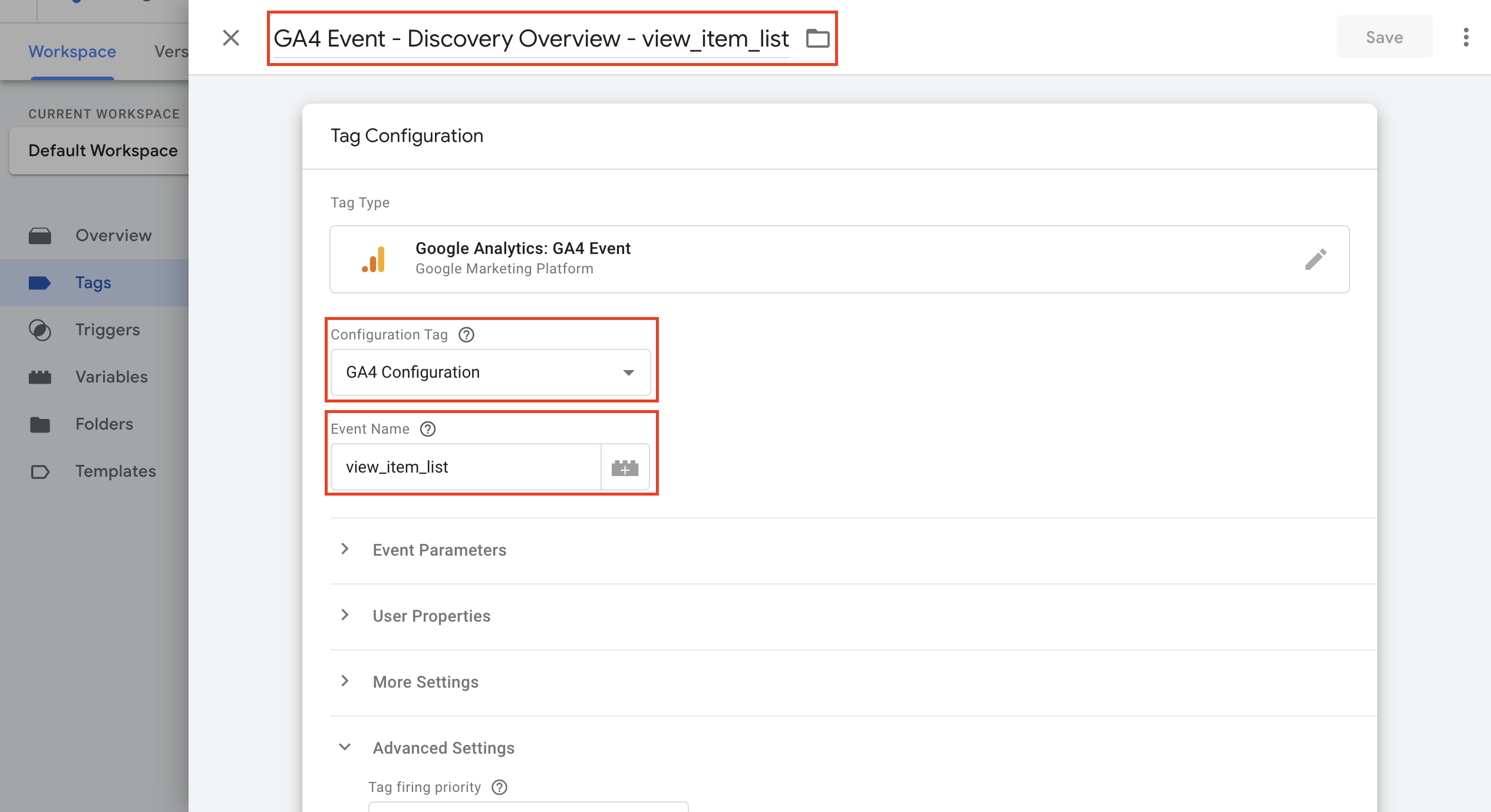Edit the tag name title field
The image size is (1491, 812).
point(531,39)
